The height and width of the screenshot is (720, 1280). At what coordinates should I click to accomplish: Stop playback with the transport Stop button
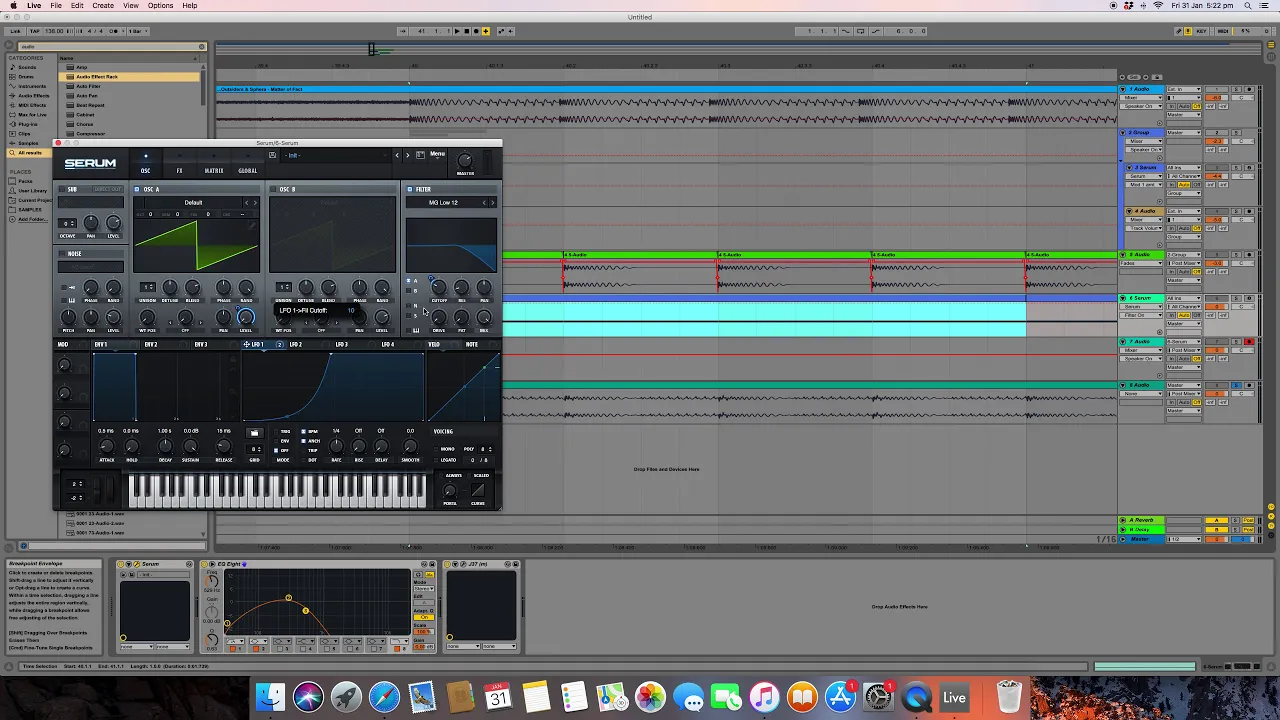point(467,31)
